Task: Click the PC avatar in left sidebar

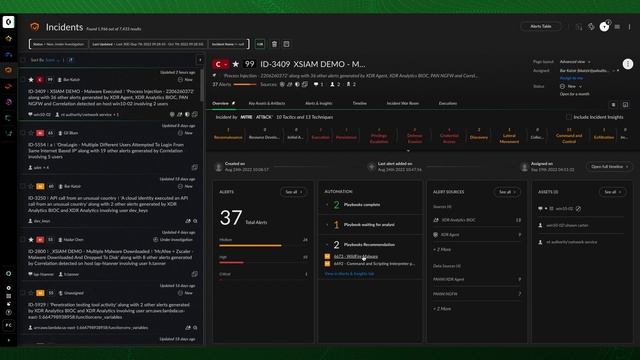Action: pos(9,325)
